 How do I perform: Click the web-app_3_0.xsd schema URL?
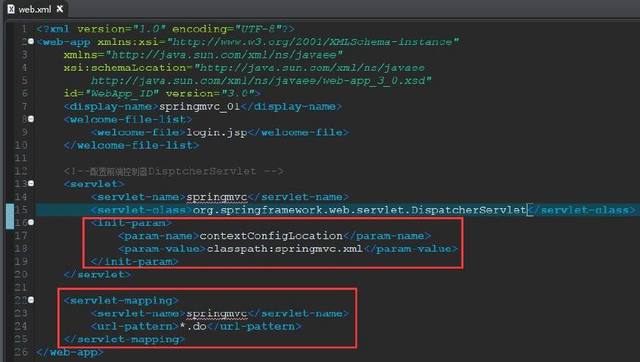(261, 81)
